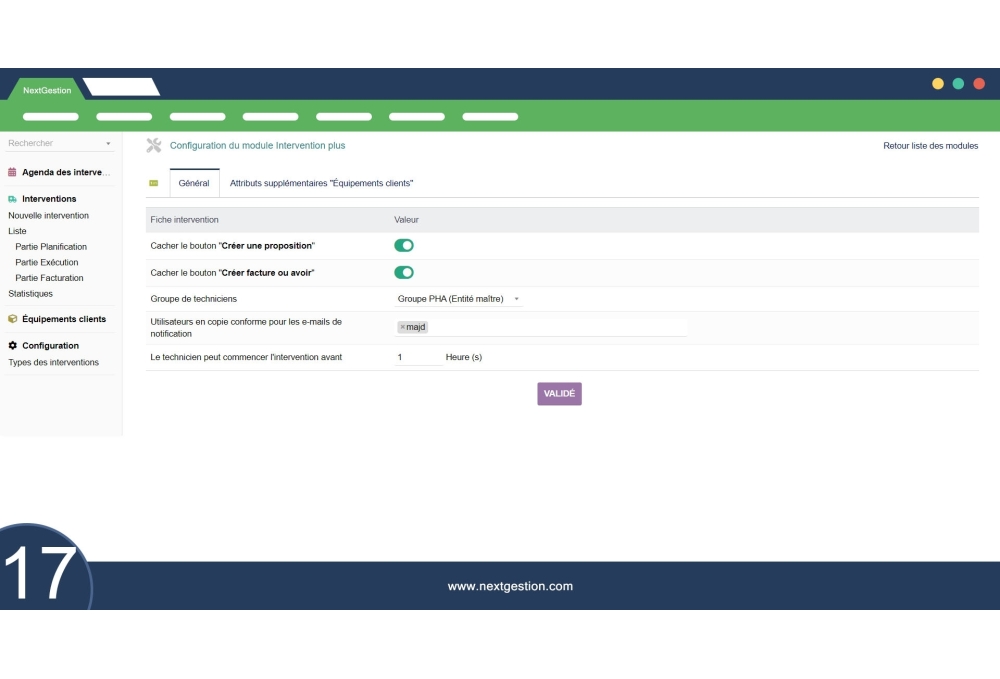Follow the Retour liste des modules link
The height and width of the screenshot is (679, 1000).
(x=930, y=146)
